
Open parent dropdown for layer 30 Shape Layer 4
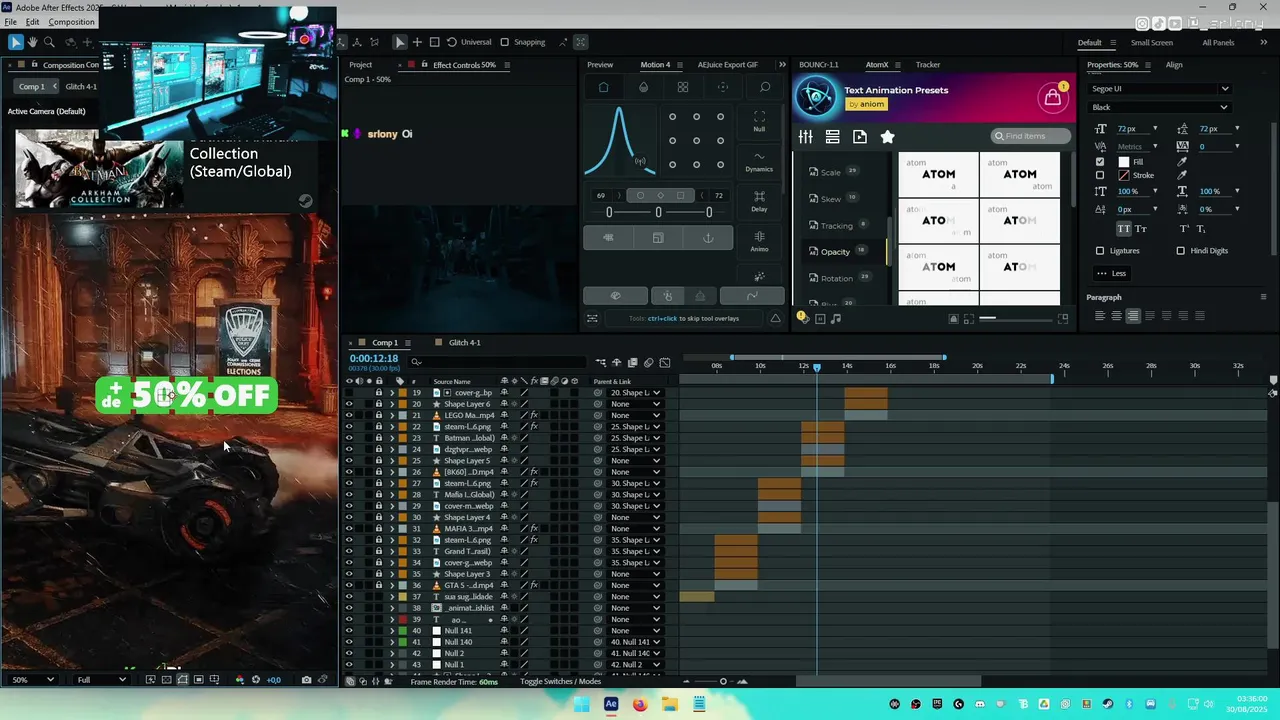(636, 517)
